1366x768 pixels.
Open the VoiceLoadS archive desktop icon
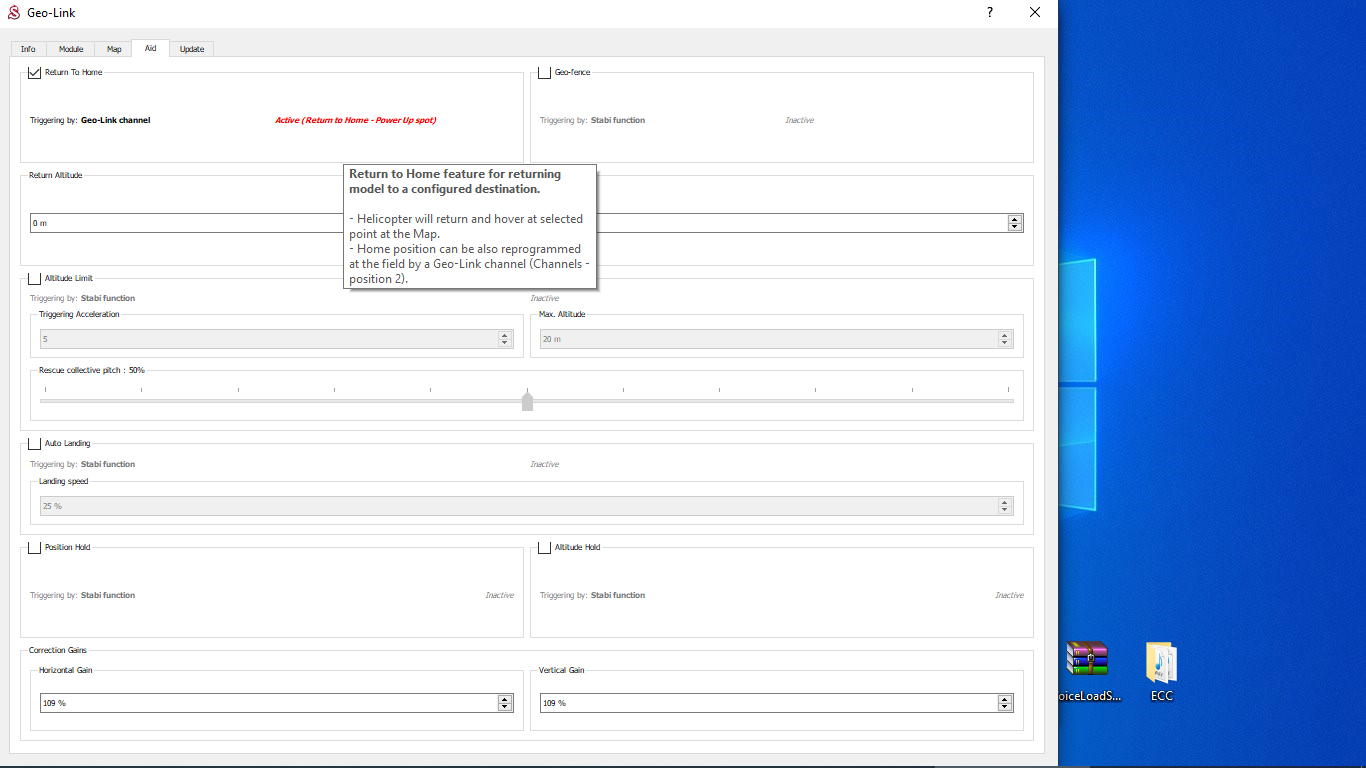(x=1087, y=660)
